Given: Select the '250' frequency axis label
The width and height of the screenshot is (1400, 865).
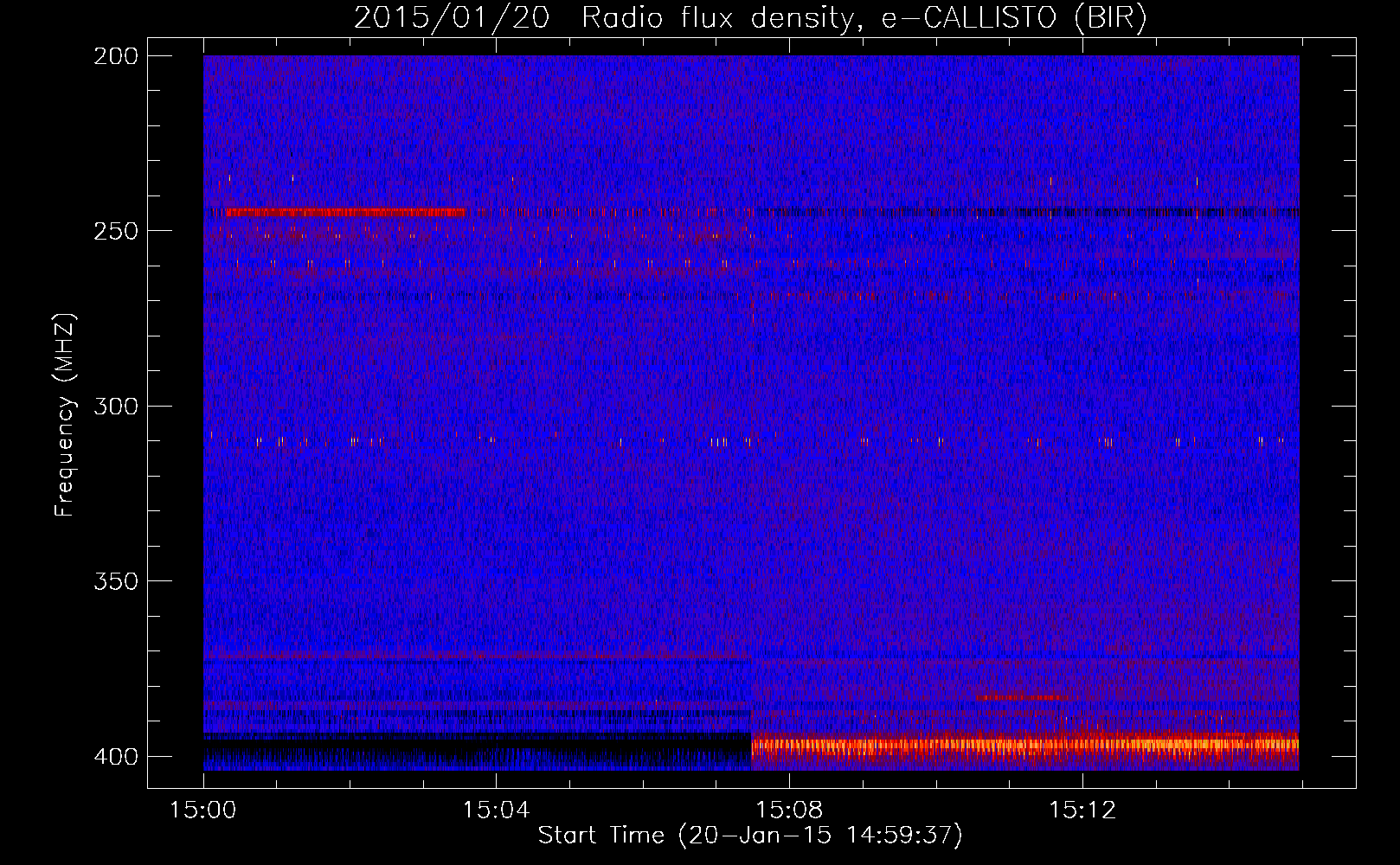Looking at the screenshot, I should point(116,231).
